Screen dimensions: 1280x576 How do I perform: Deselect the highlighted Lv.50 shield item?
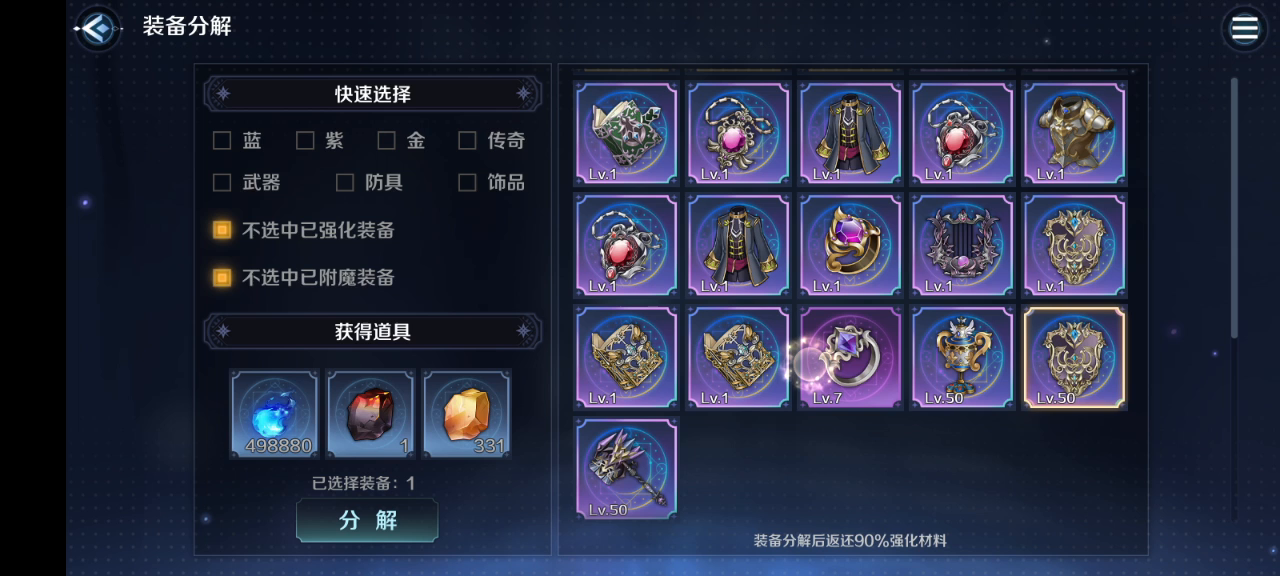(x=1074, y=357)
